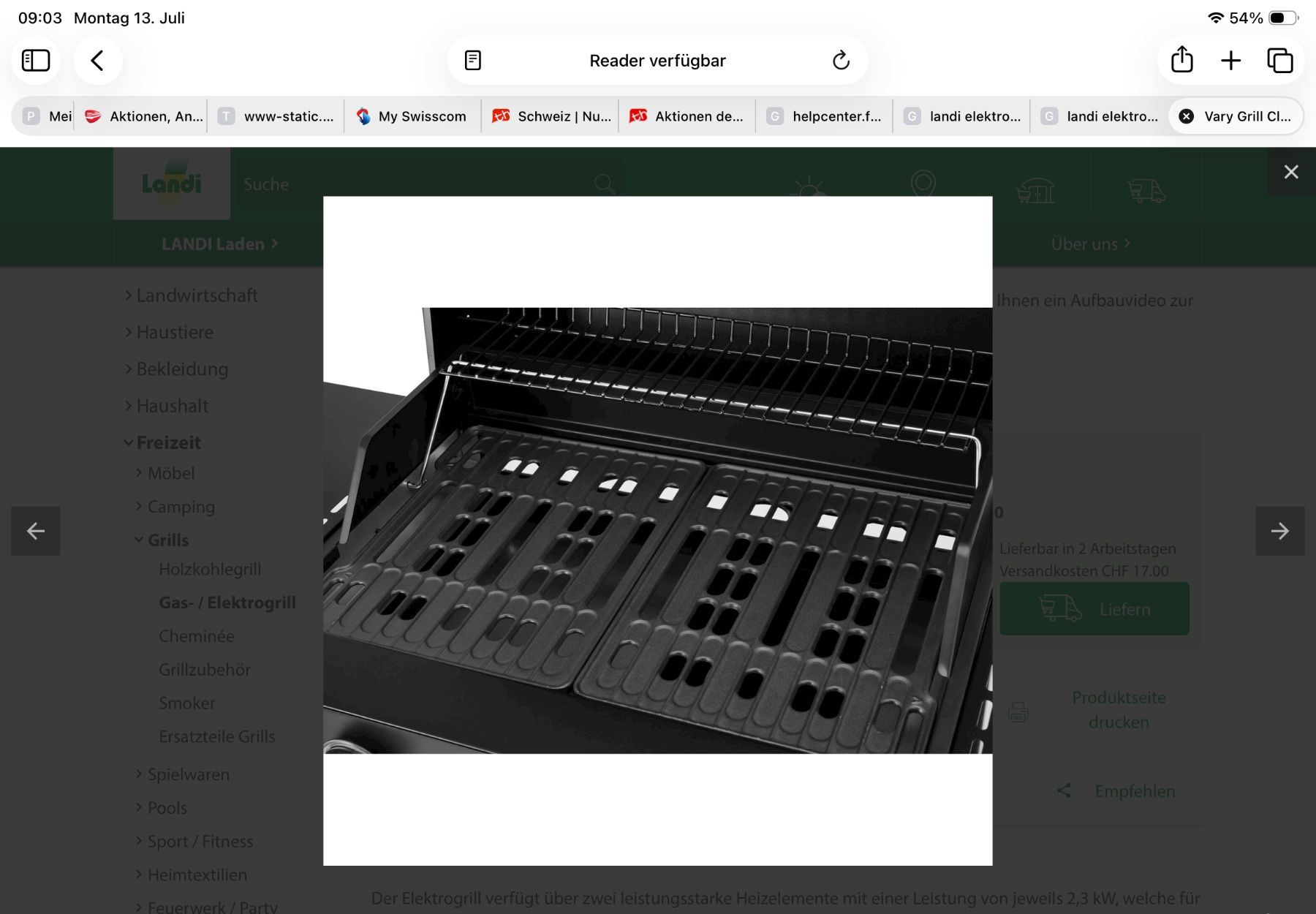Open the Cheminée link
This screenshot has width=1316, height=914.
tap(197, 636)
